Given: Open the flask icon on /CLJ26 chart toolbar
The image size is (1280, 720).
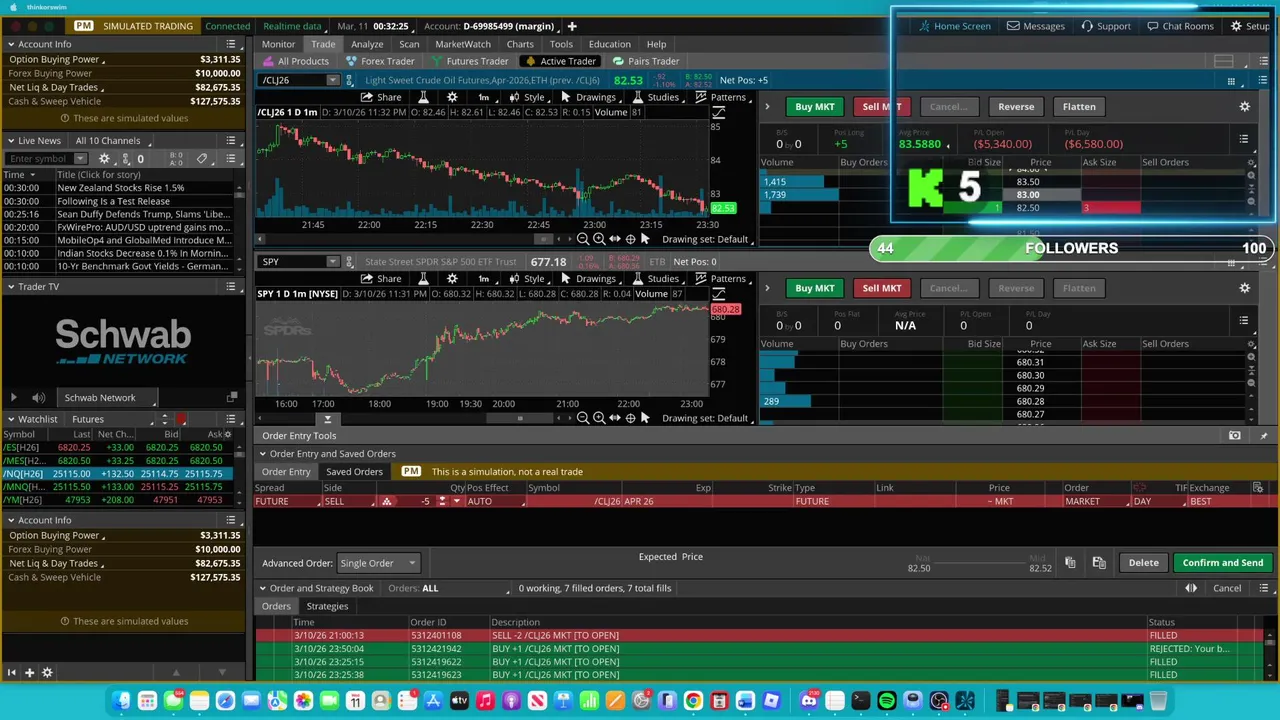Looking at the screenshot, I should pos(423,97).
